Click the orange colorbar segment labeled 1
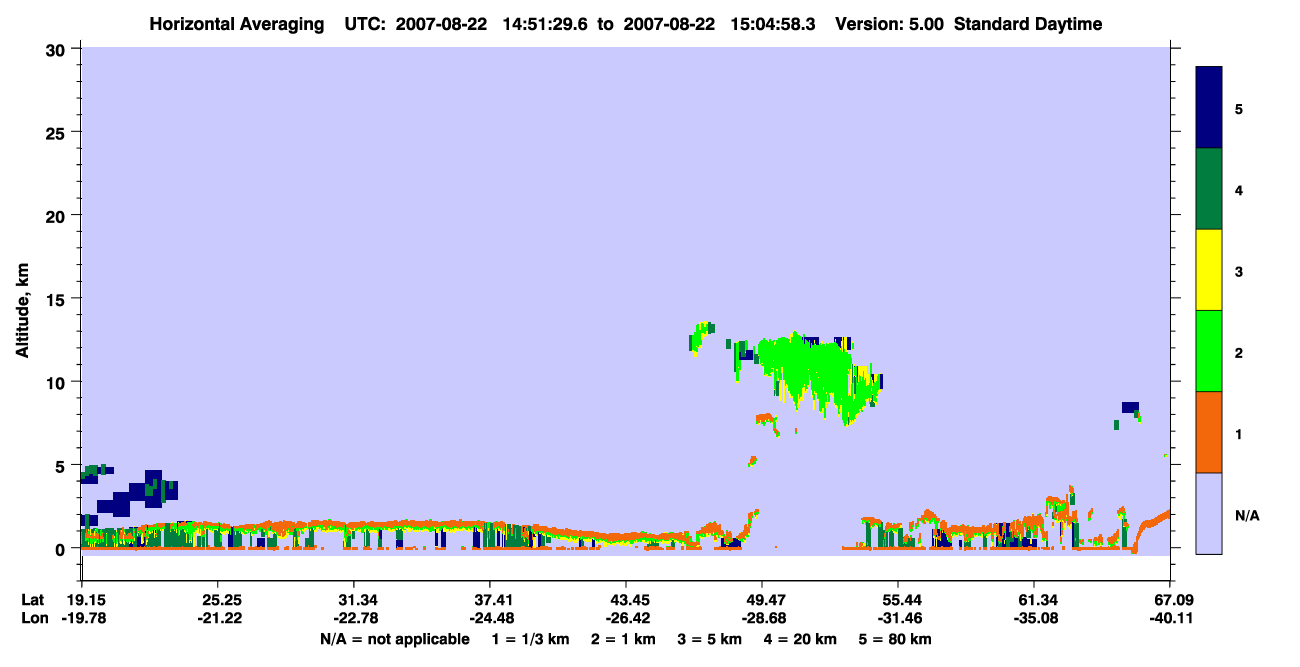The width and height of the screenshot is (1300, 667). point(1209,432)
